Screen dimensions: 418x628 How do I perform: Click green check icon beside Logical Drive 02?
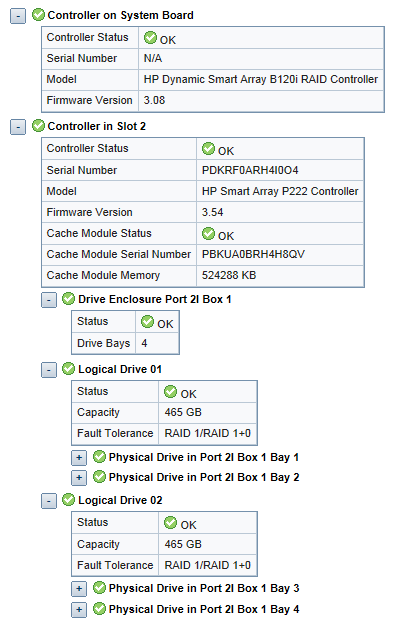click(x=68, y=500)
